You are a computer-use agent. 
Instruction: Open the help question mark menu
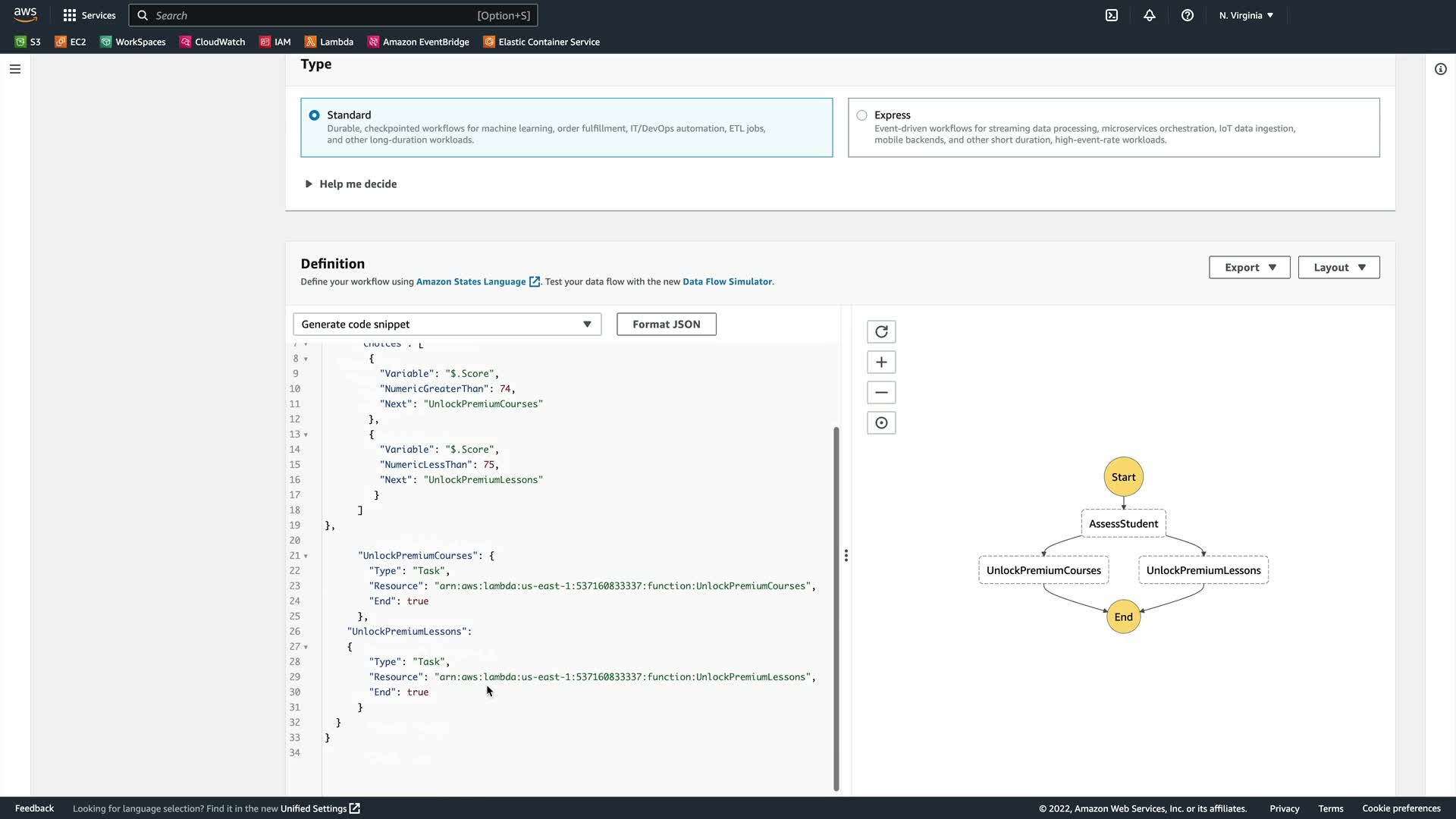pyautogui.click(x=1188, y=15)
